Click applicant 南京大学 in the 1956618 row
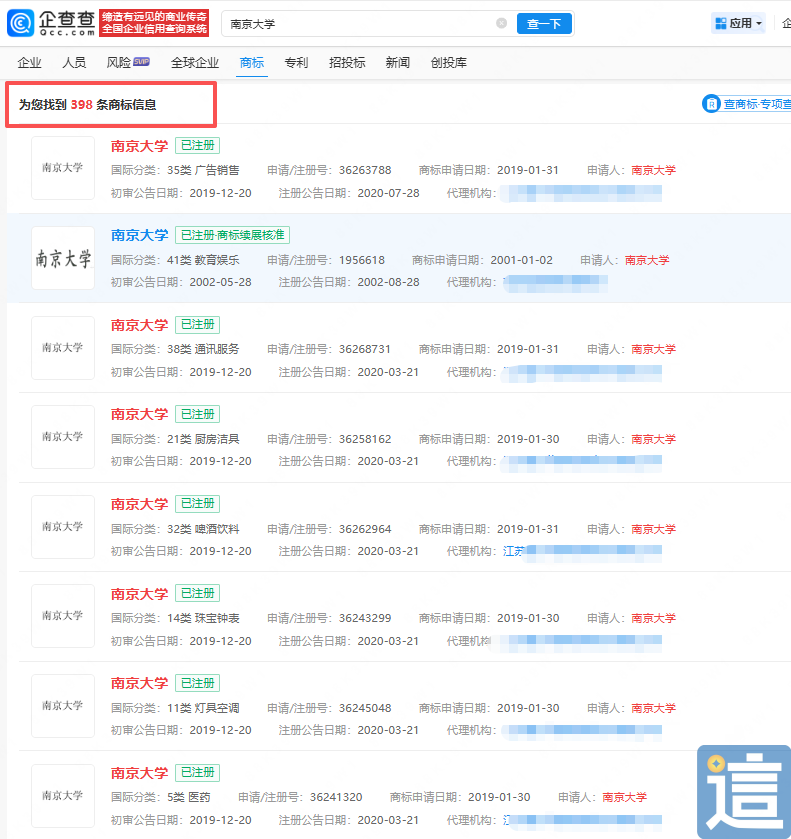 (x=647, y=260)
